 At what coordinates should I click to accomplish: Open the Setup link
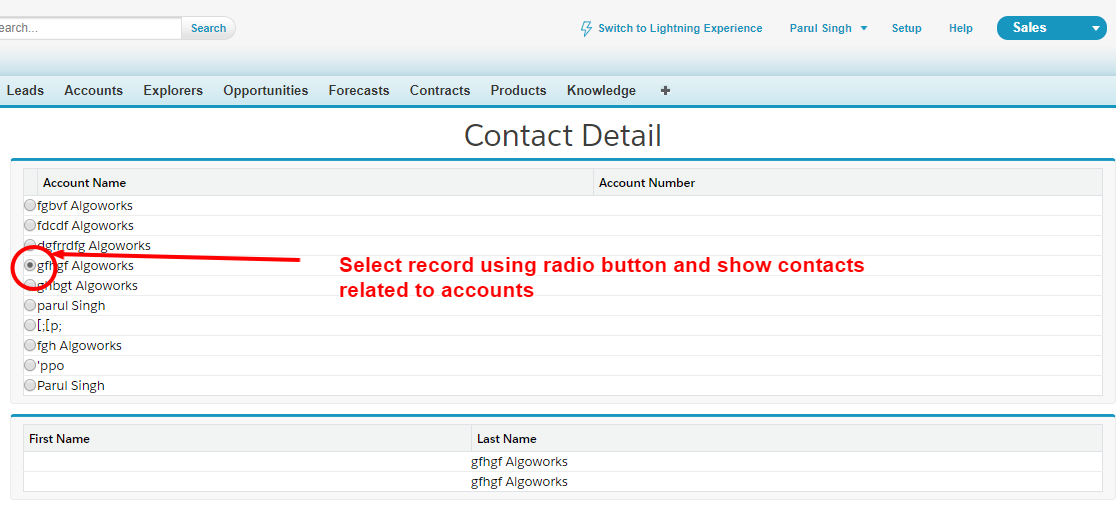click(906, 29)
